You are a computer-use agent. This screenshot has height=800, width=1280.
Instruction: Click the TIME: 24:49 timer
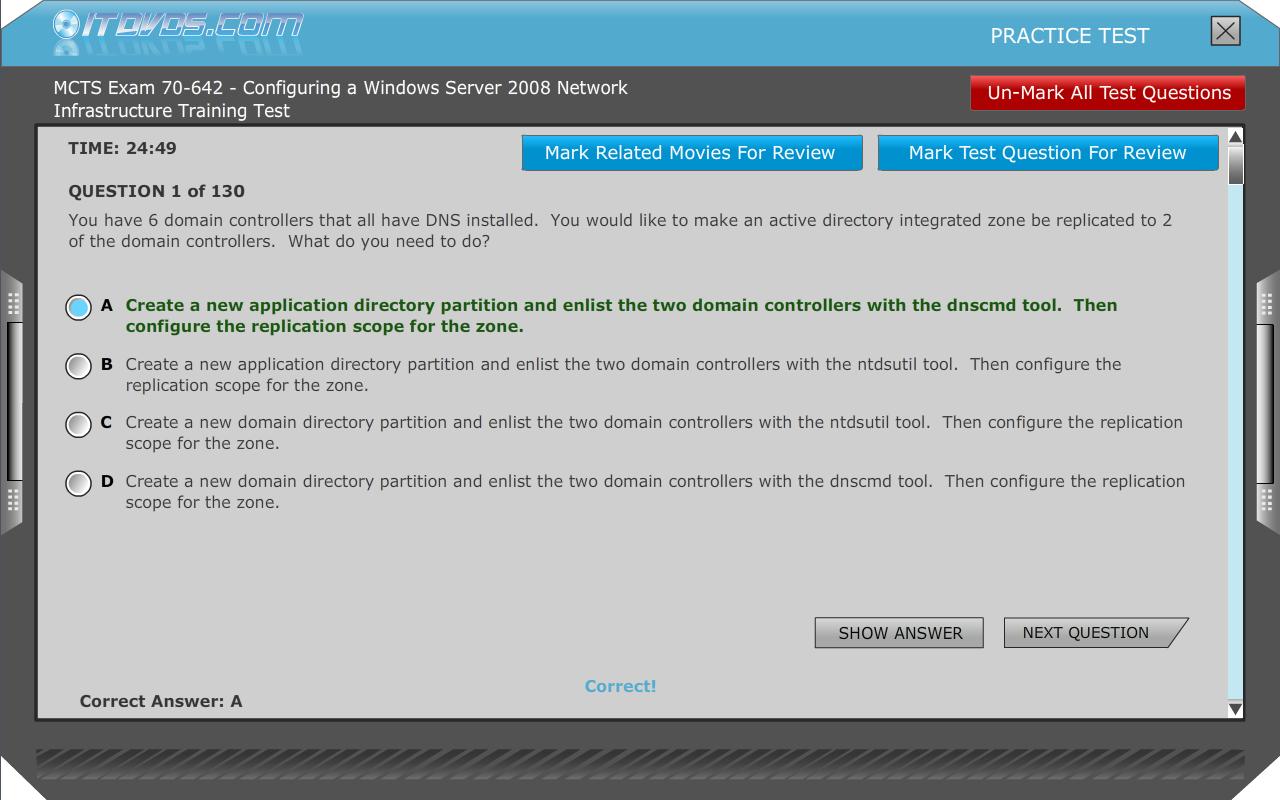click(x=122, y=148)
